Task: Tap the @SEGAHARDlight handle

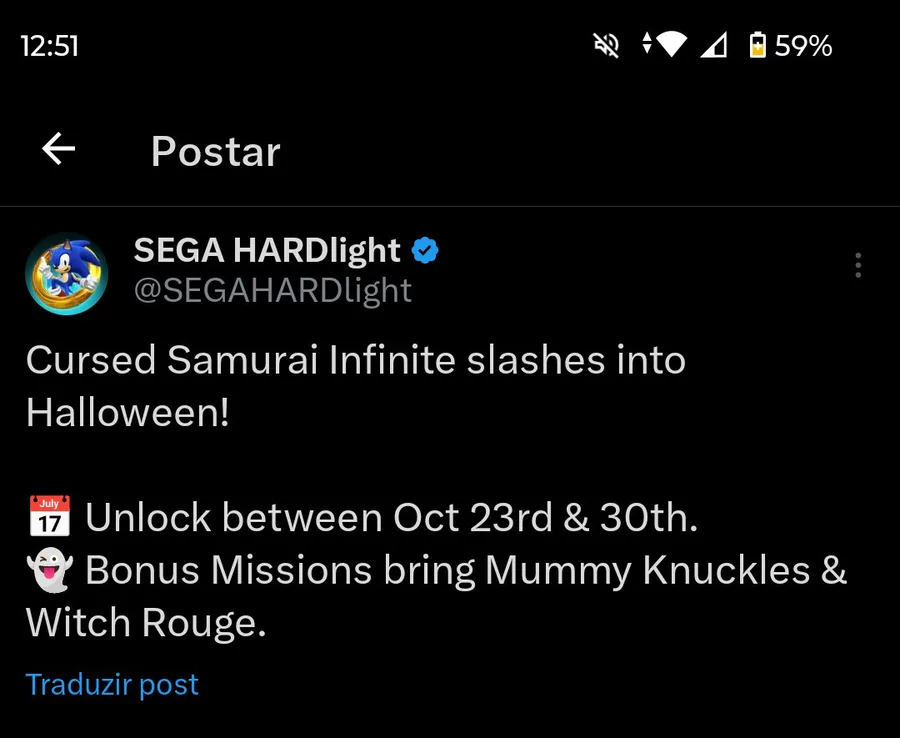Action: pos(272,290)
